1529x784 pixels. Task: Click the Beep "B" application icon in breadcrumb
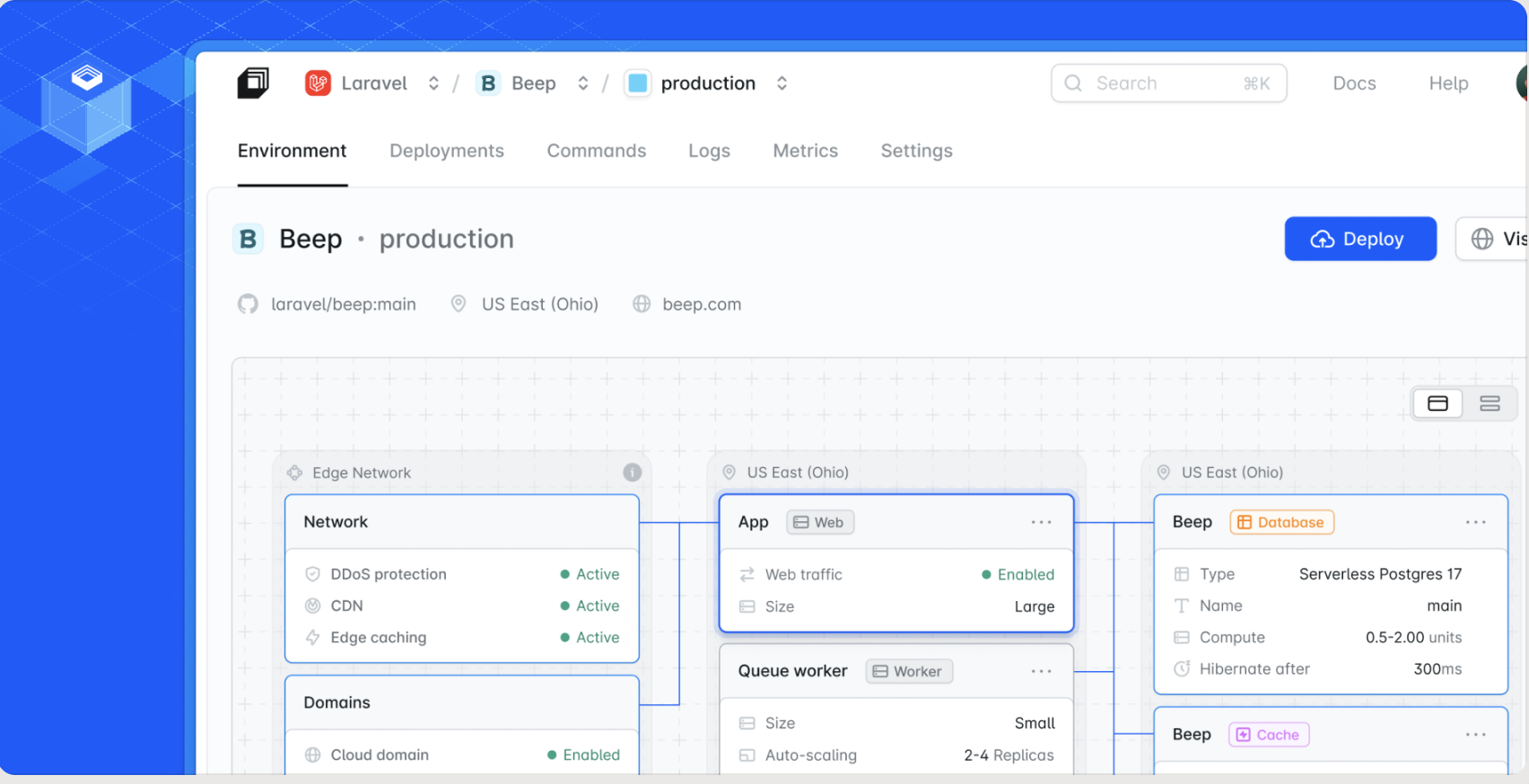[x=488, y=83]
